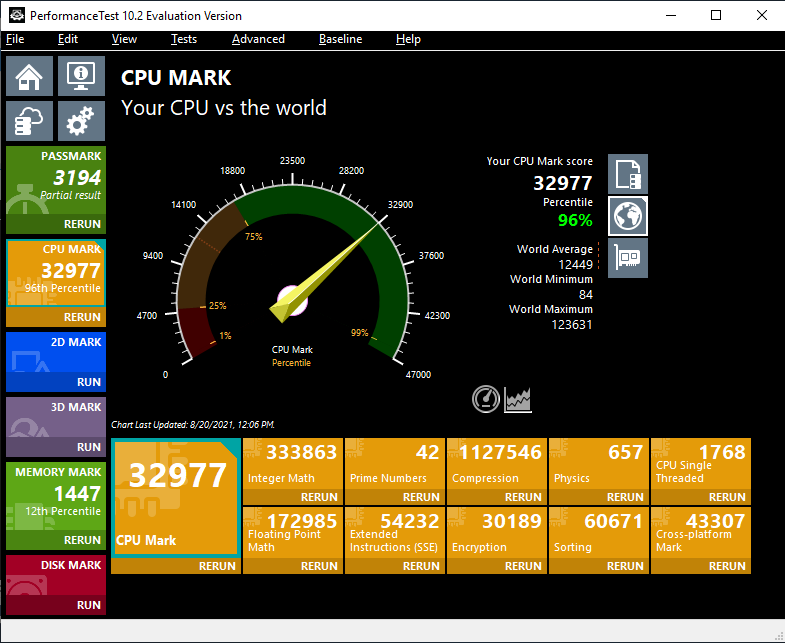Select the world globe comparison icon

coord(628,216)
